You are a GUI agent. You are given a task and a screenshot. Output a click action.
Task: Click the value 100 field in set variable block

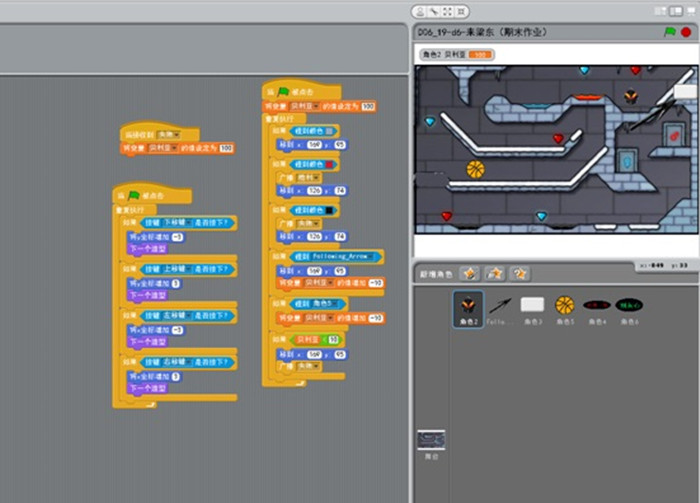[226, 148]
